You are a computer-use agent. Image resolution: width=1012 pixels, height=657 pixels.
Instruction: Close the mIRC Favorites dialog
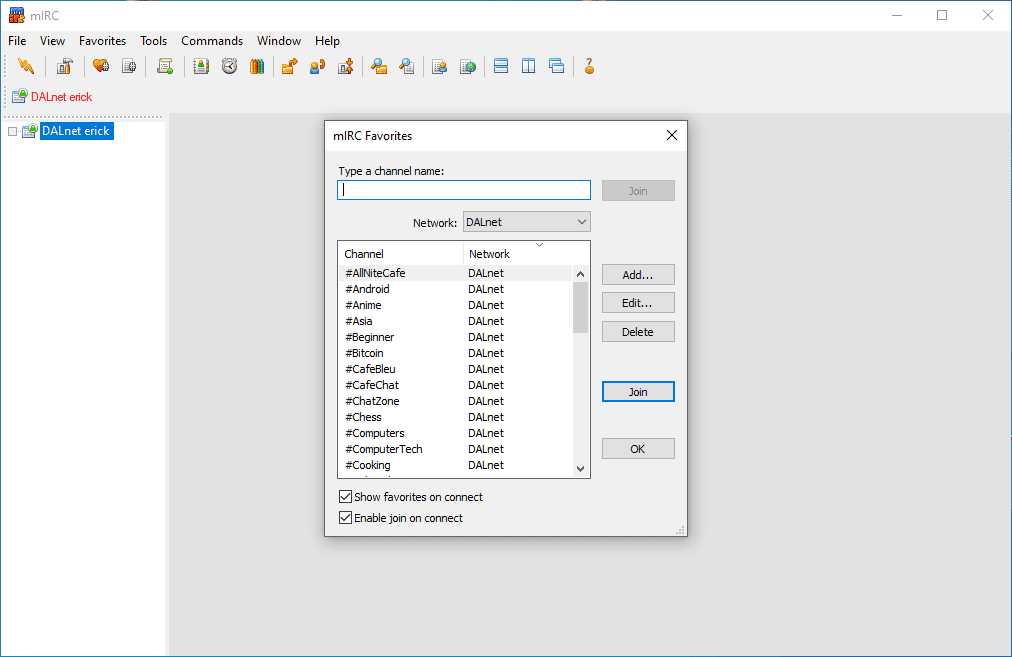click(672, 135)
